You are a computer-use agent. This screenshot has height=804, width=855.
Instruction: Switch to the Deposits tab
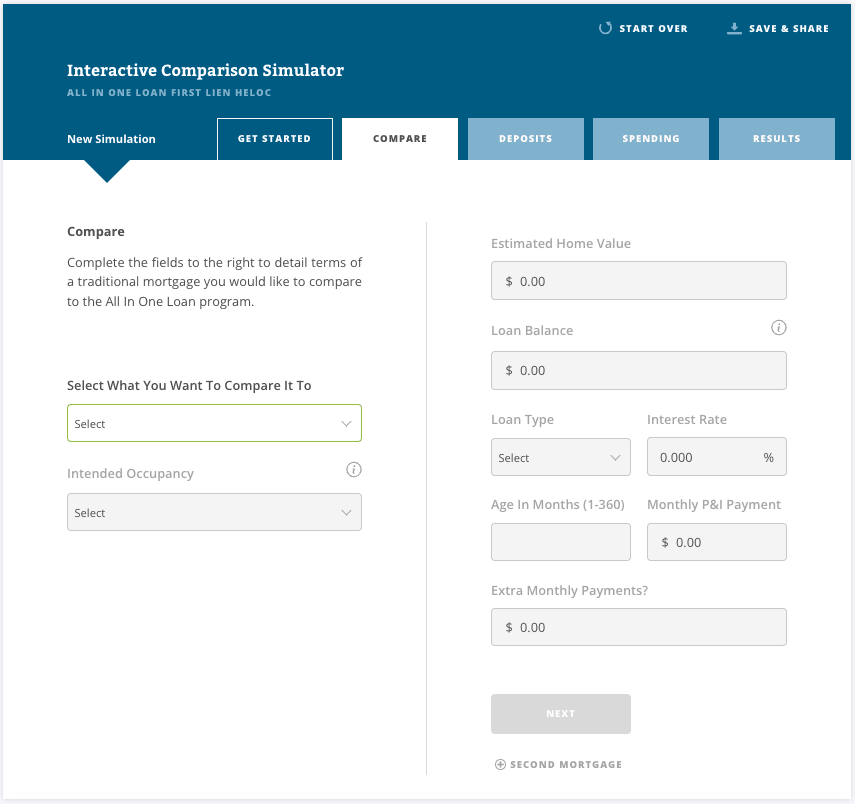pos(526,139)
